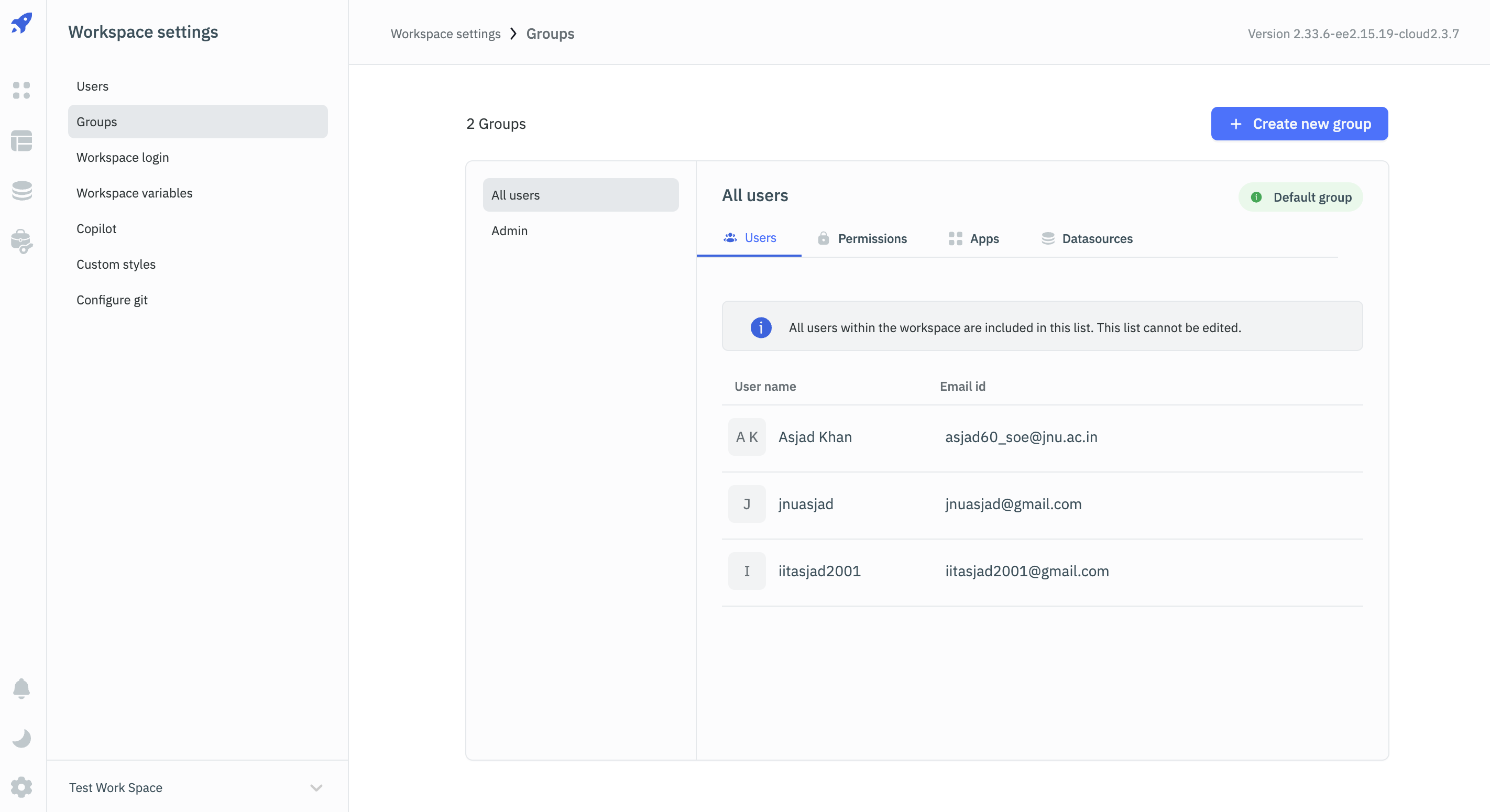Click the ToolJet rocket logo
Image resolution: width=1490 pixels, height=812 pixels.
21,23
